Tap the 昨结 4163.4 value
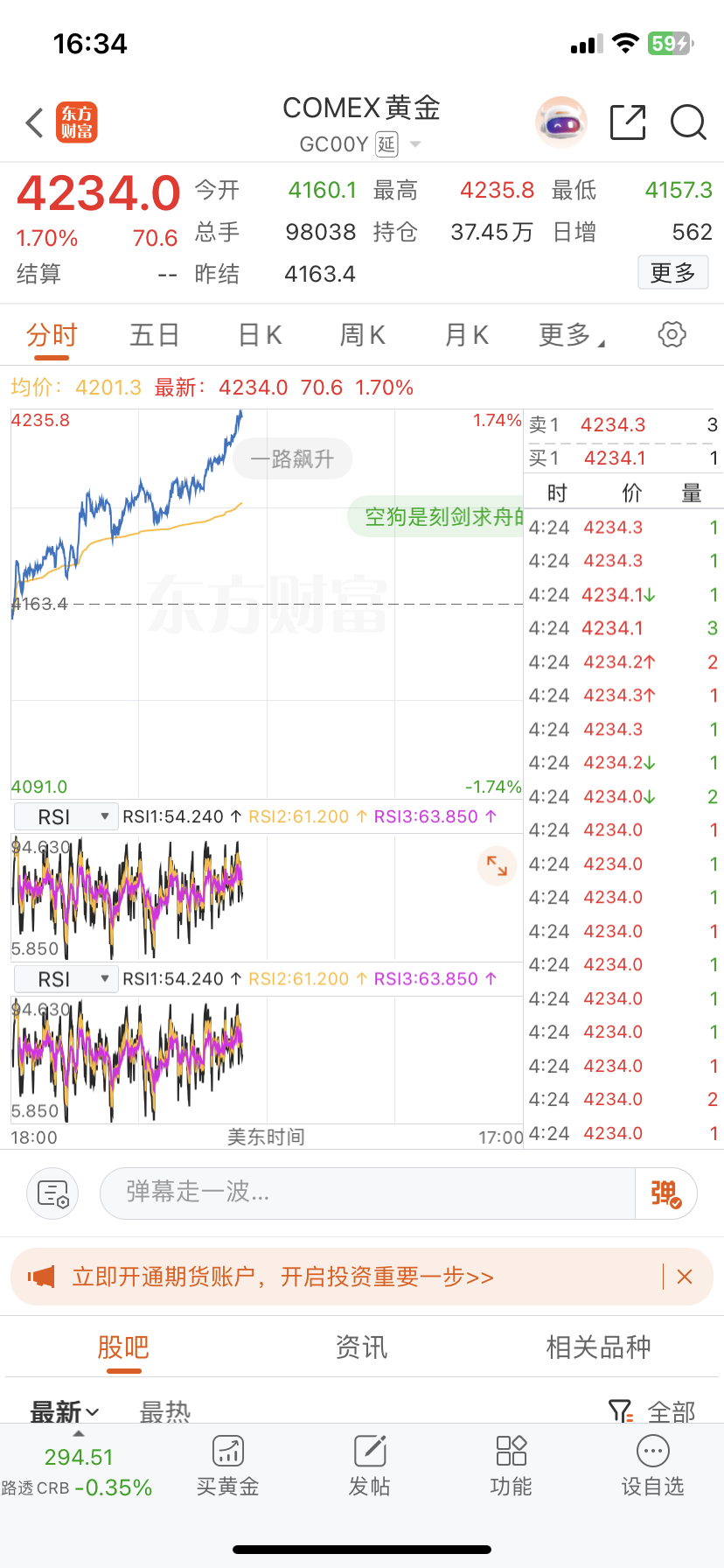 click(320, 274)
